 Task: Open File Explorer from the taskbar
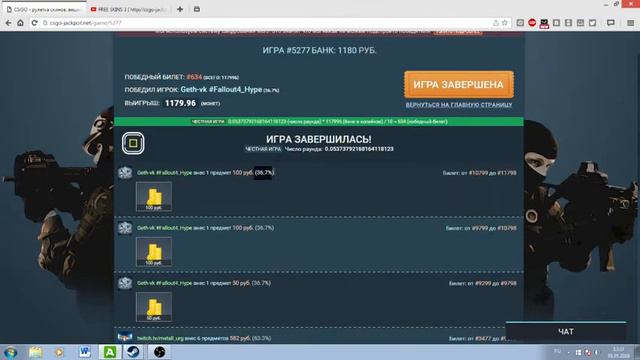tap(36, 352)
